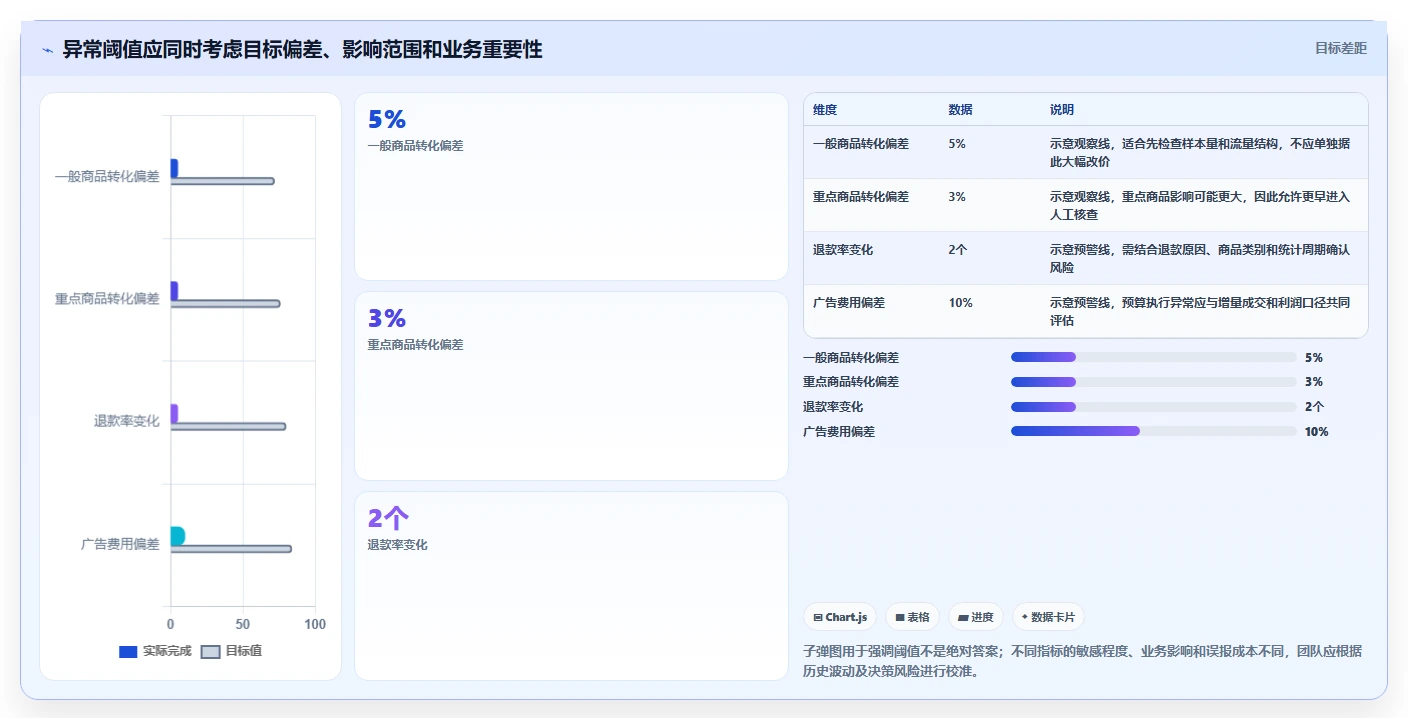The height and width of the screenshot is (718, 1408).
Task: Click the 50 tick on chart x-axis
Action: pyautogui.click(x=243, y=625)
